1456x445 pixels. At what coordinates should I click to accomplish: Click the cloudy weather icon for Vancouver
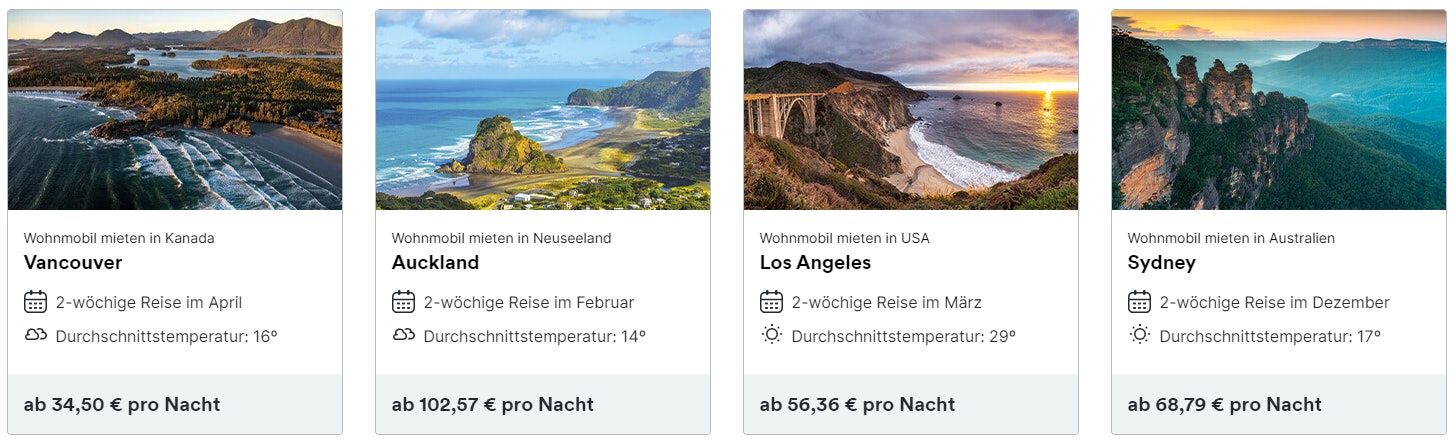(x=35, y=335)
